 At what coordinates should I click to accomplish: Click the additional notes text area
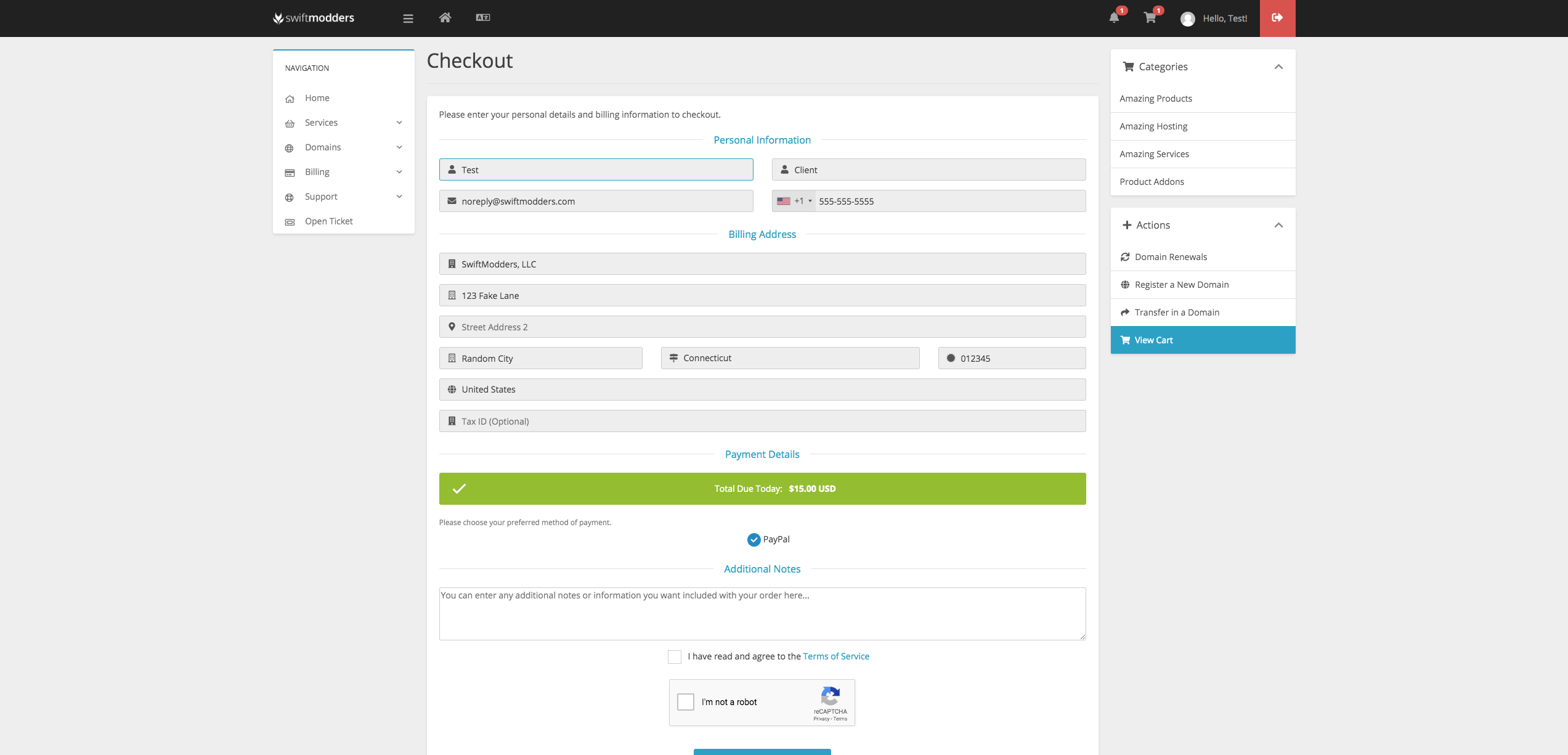tap(762, 614)
